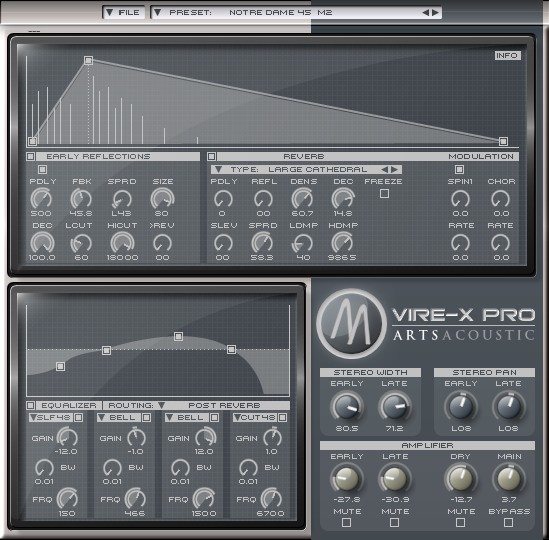Click the reverb DEC knob (14.8)
Screen dimensions: 549x540
click(343, 199)
